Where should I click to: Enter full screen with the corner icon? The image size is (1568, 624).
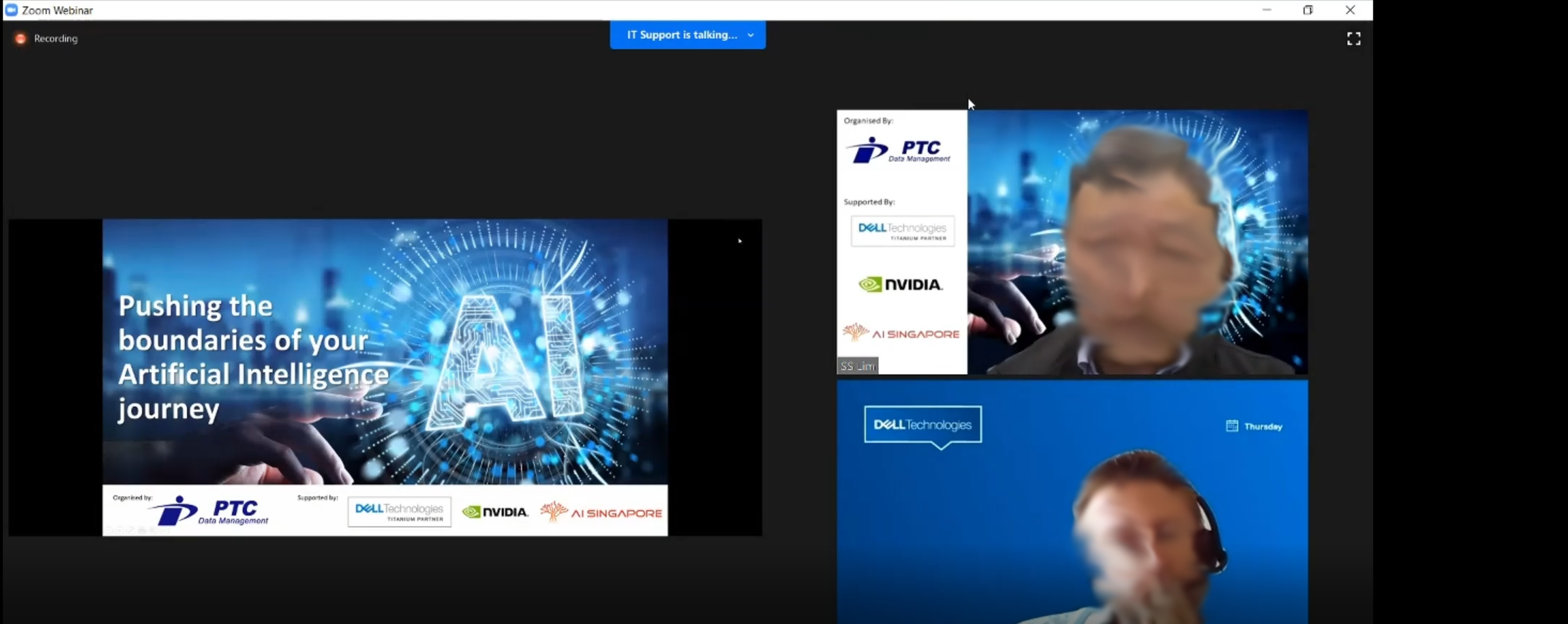1353,39
